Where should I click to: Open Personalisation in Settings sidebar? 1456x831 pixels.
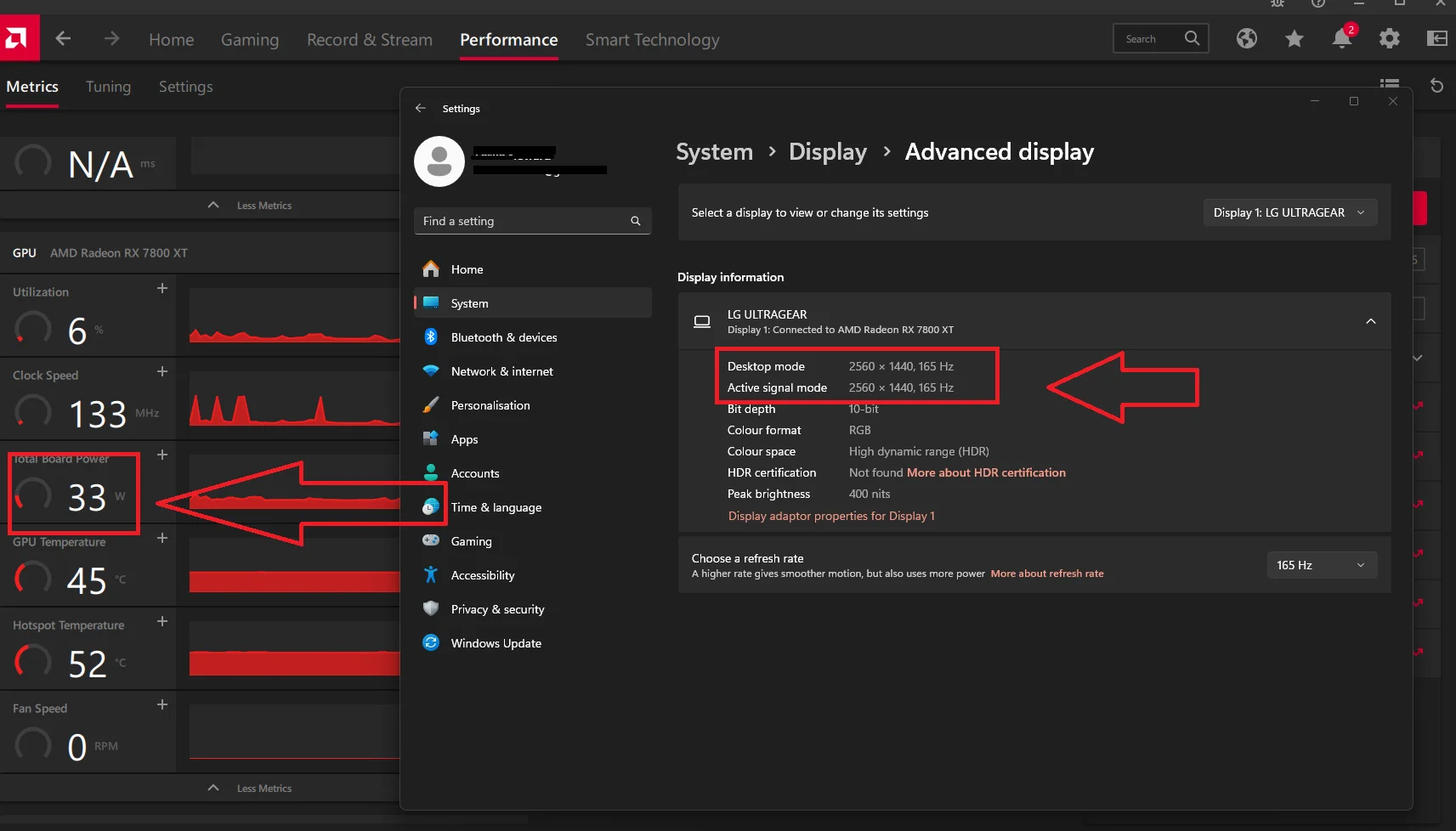coord(532,405)
